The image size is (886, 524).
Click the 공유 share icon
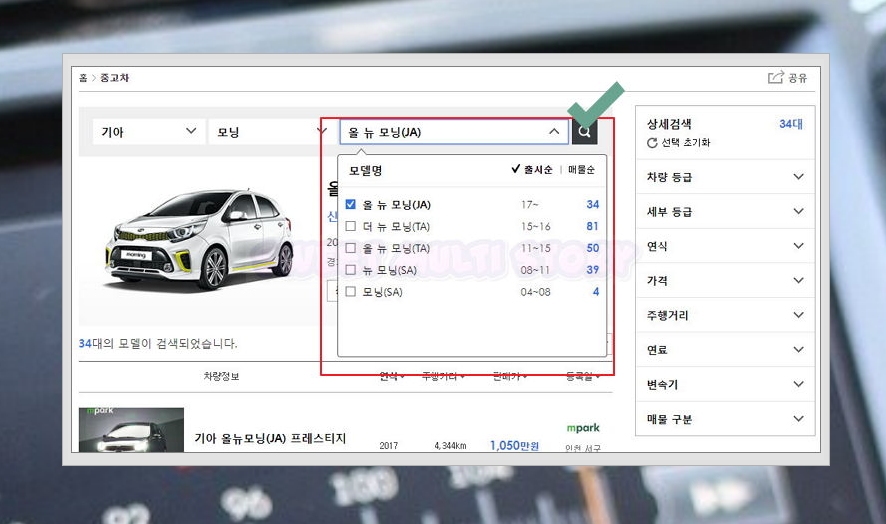click(776, 77)
